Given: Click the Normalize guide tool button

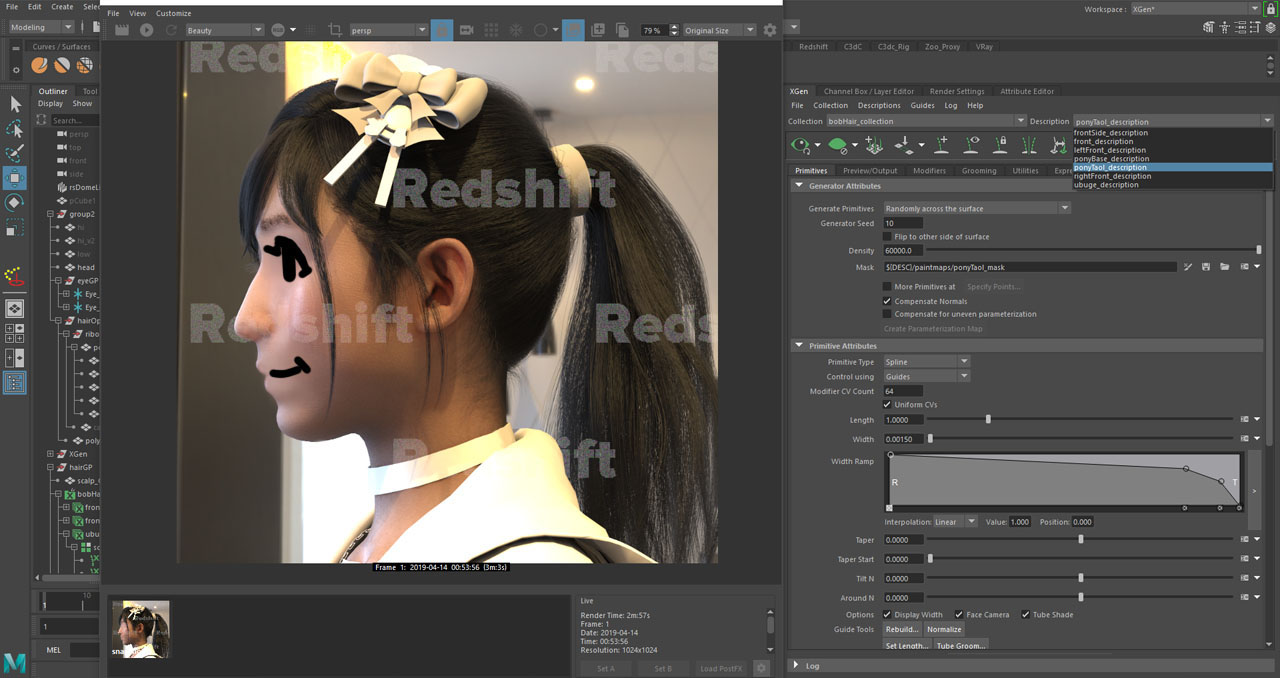Looking at the screenshot, I should [x=944, y=630].
